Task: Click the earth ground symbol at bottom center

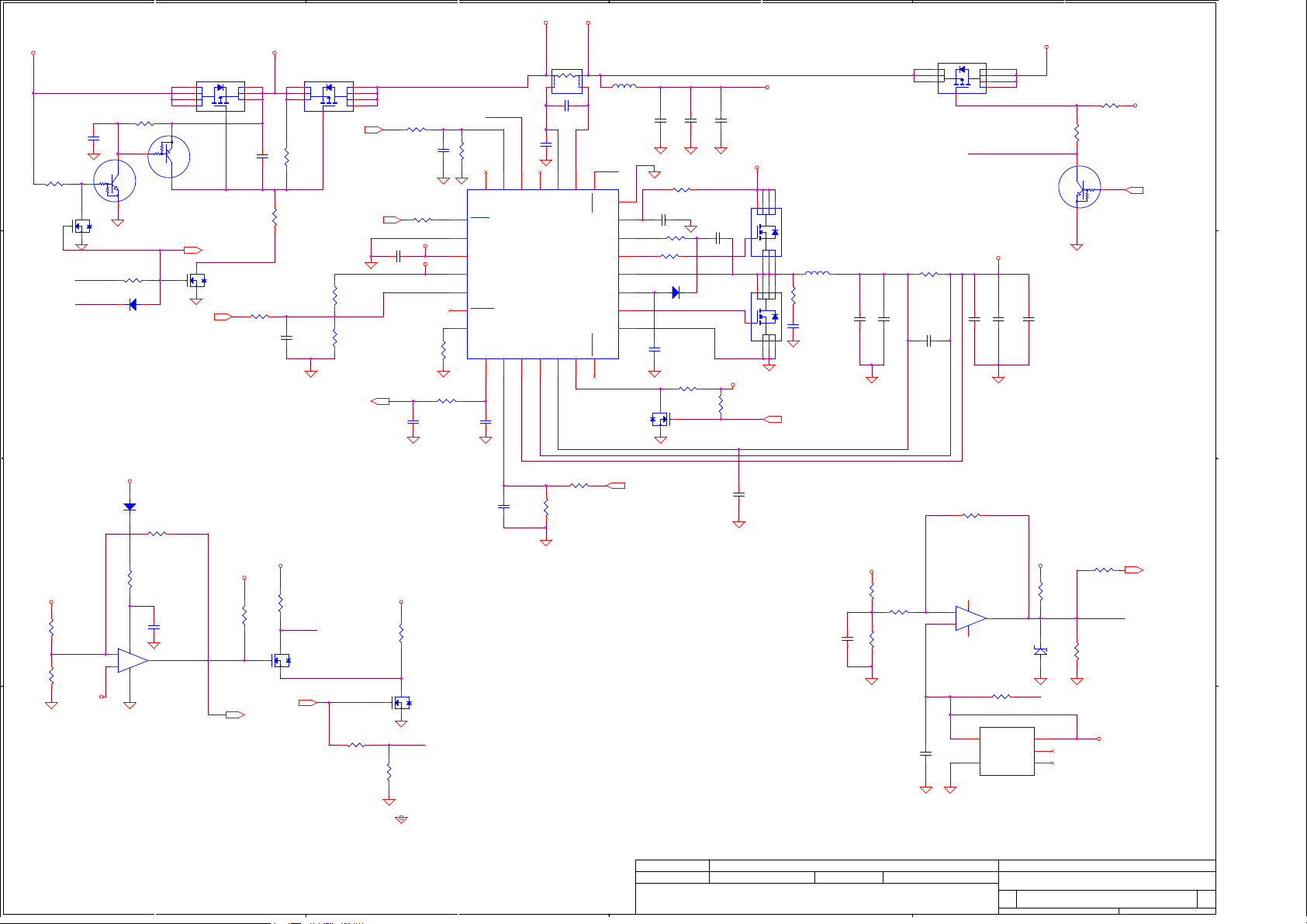Action: tap(401, 819)
